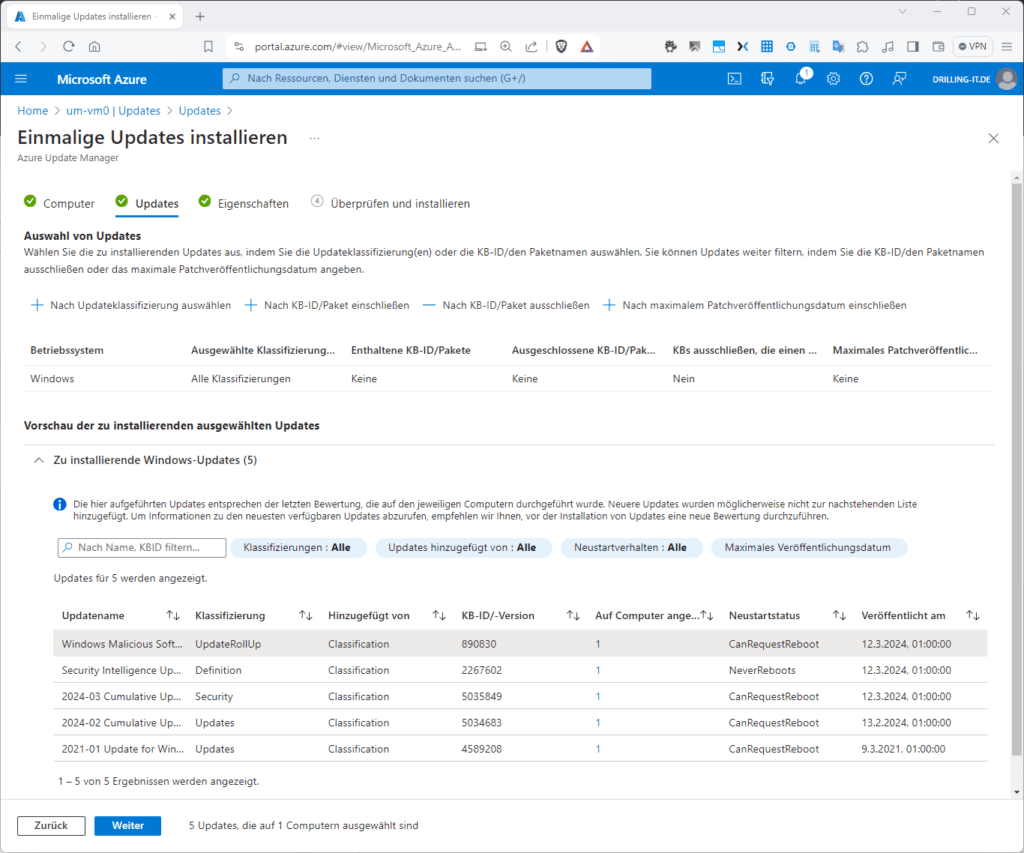Image resolution: width=1024 pixels, height=853 pixels.
Task: Click the DRILLING-IT.DE account avatar
Action: [x=1007, y=79]
